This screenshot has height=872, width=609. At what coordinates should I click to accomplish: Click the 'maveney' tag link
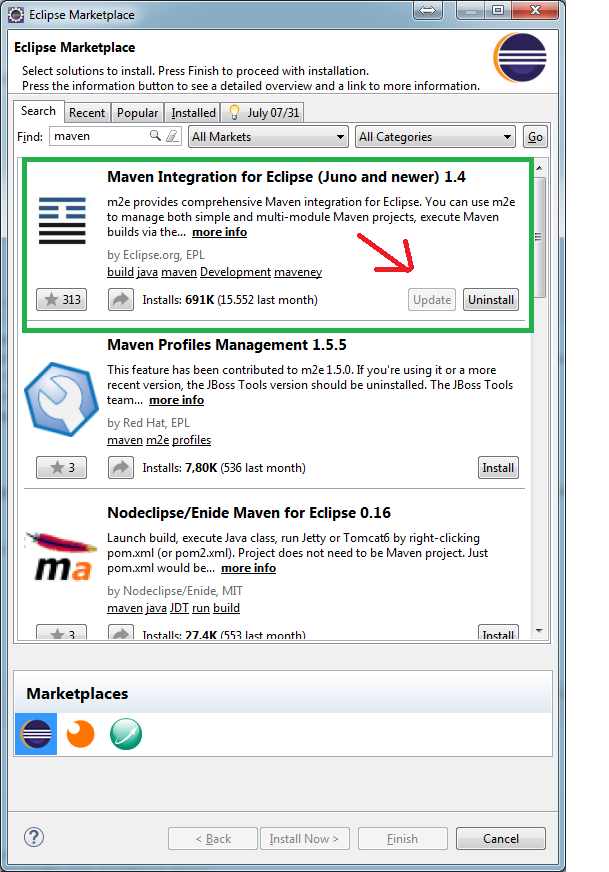pyautogui.click(x=298, y=272)
